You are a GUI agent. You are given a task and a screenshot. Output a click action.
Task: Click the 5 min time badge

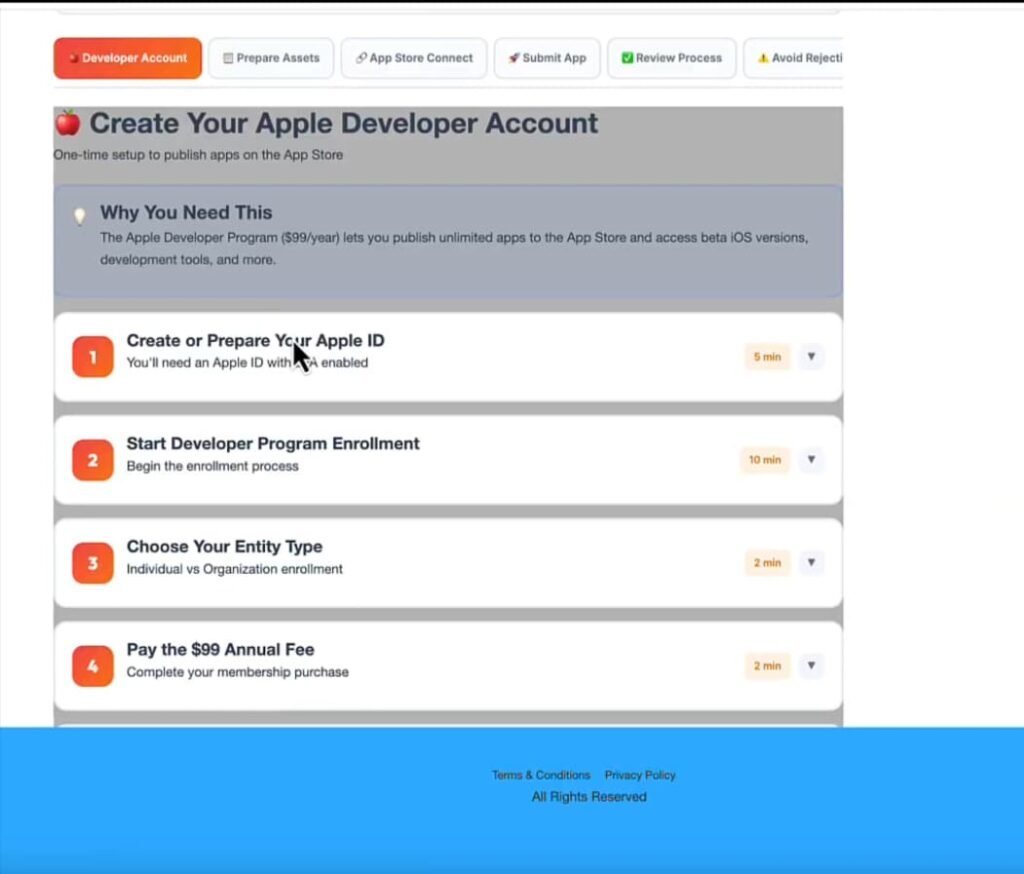[767, 356]
